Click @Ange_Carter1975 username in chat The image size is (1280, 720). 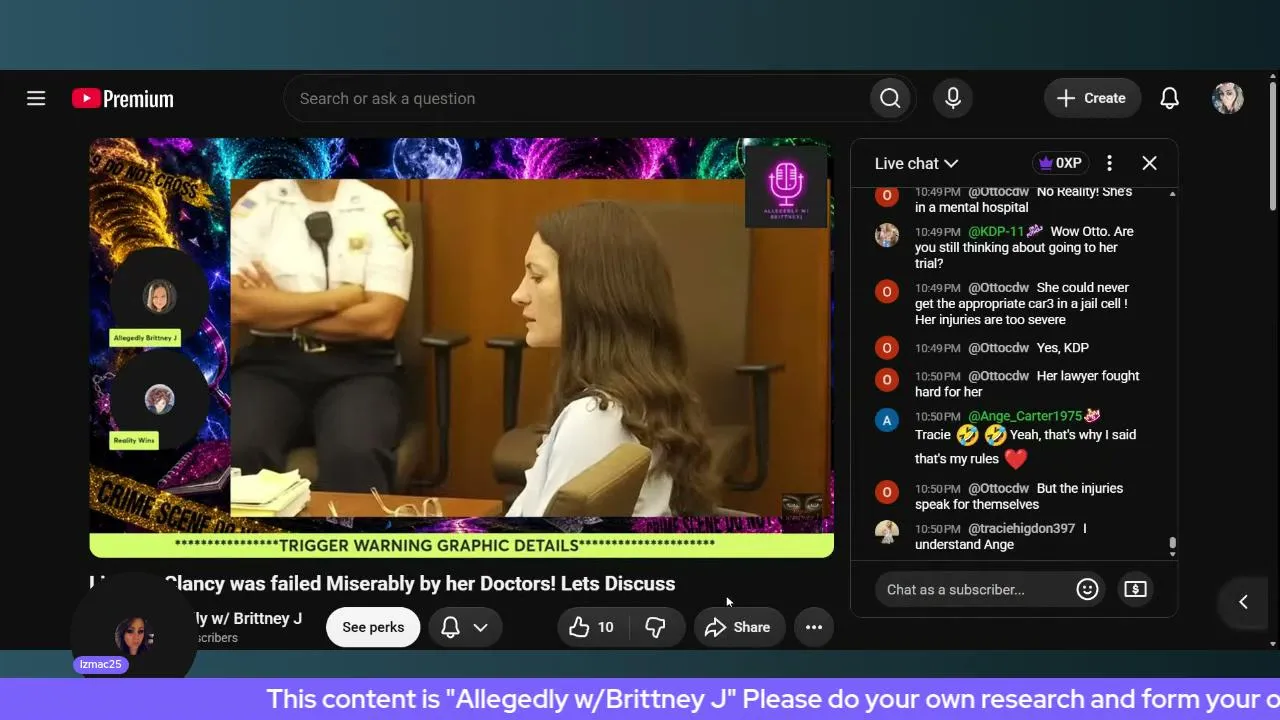(1025, 416)
